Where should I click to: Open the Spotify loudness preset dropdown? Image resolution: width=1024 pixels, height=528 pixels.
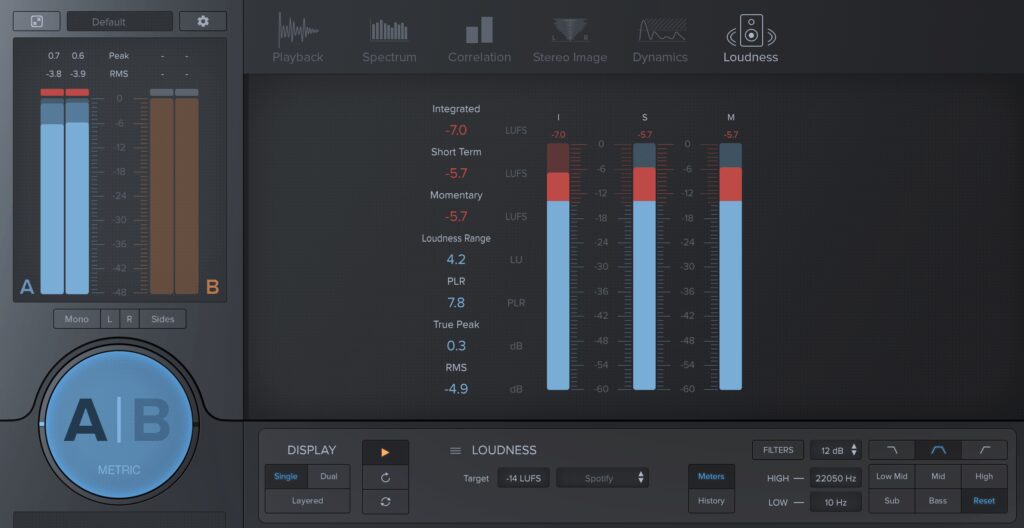pos(603,478)
